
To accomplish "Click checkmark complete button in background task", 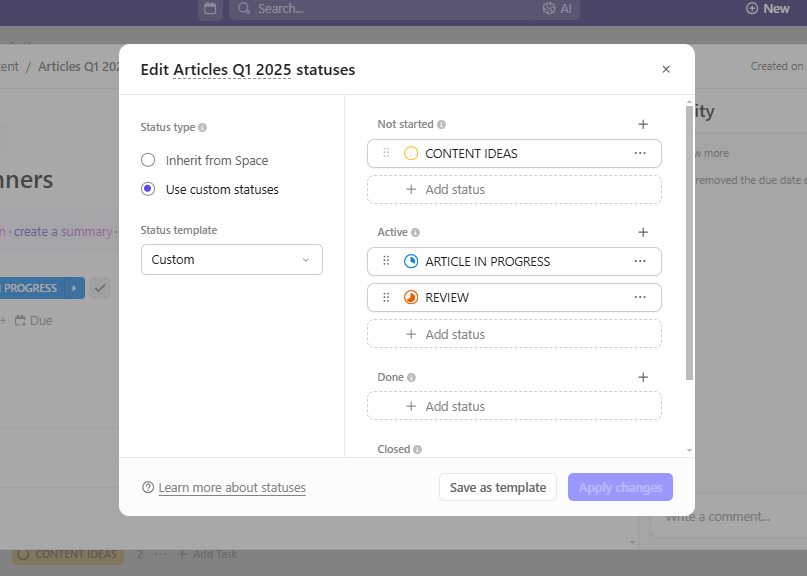I will pos(100,288).
